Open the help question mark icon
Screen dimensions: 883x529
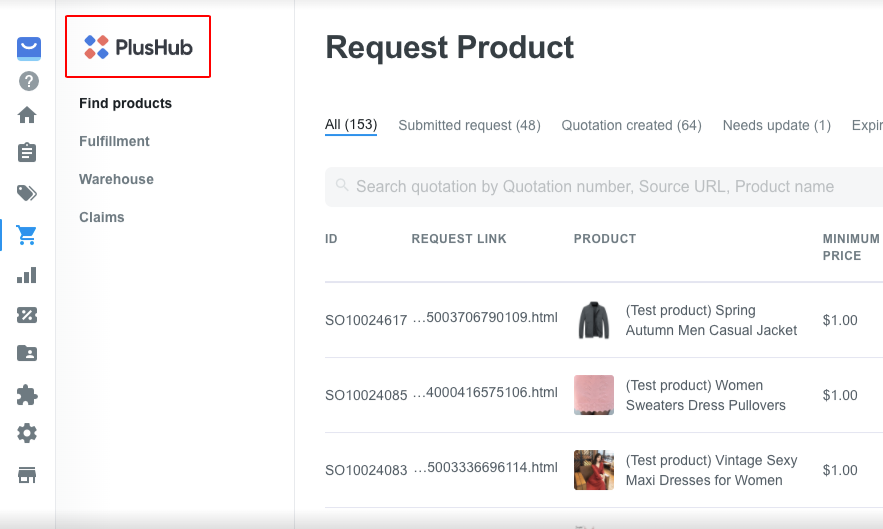[29, 81]
